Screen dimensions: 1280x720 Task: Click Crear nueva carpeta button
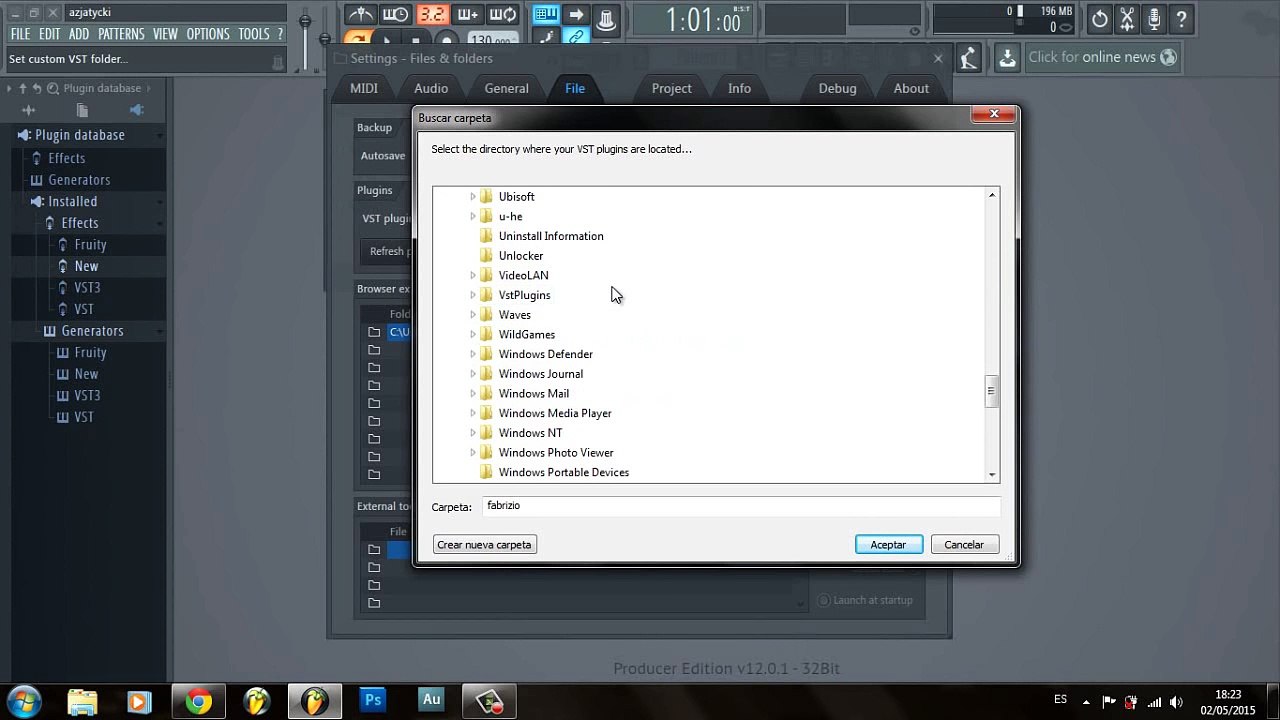(484, 545)
